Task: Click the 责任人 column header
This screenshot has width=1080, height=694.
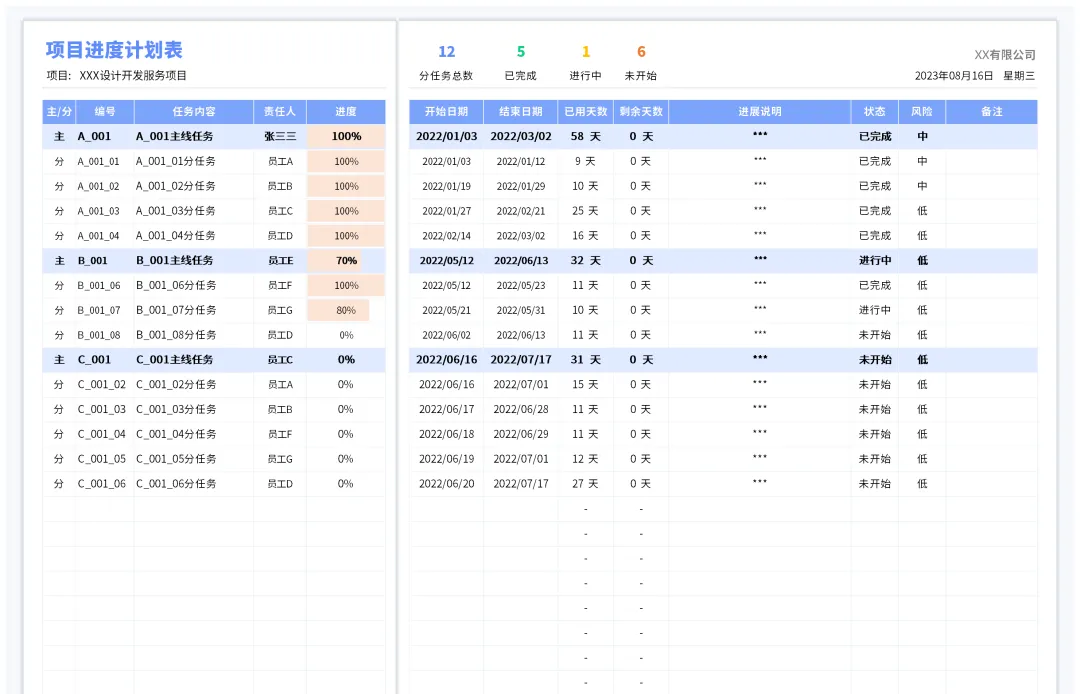Action: click(280, 112)
